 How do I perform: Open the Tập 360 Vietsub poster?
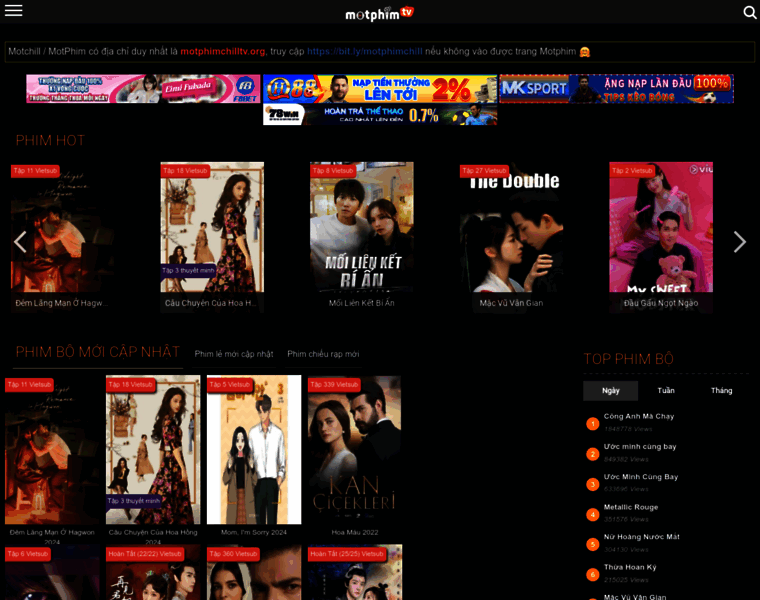click(254, 572)
